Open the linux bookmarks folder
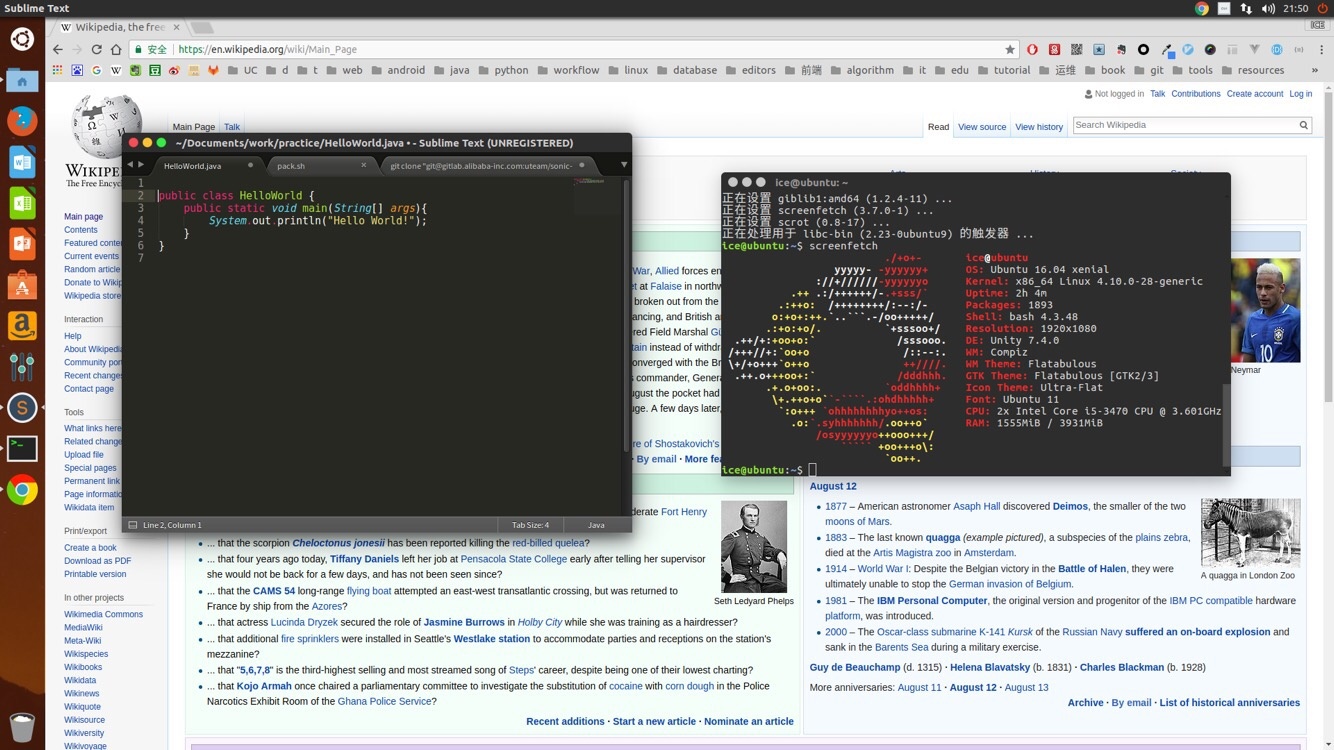 click(x=628, y=70)
